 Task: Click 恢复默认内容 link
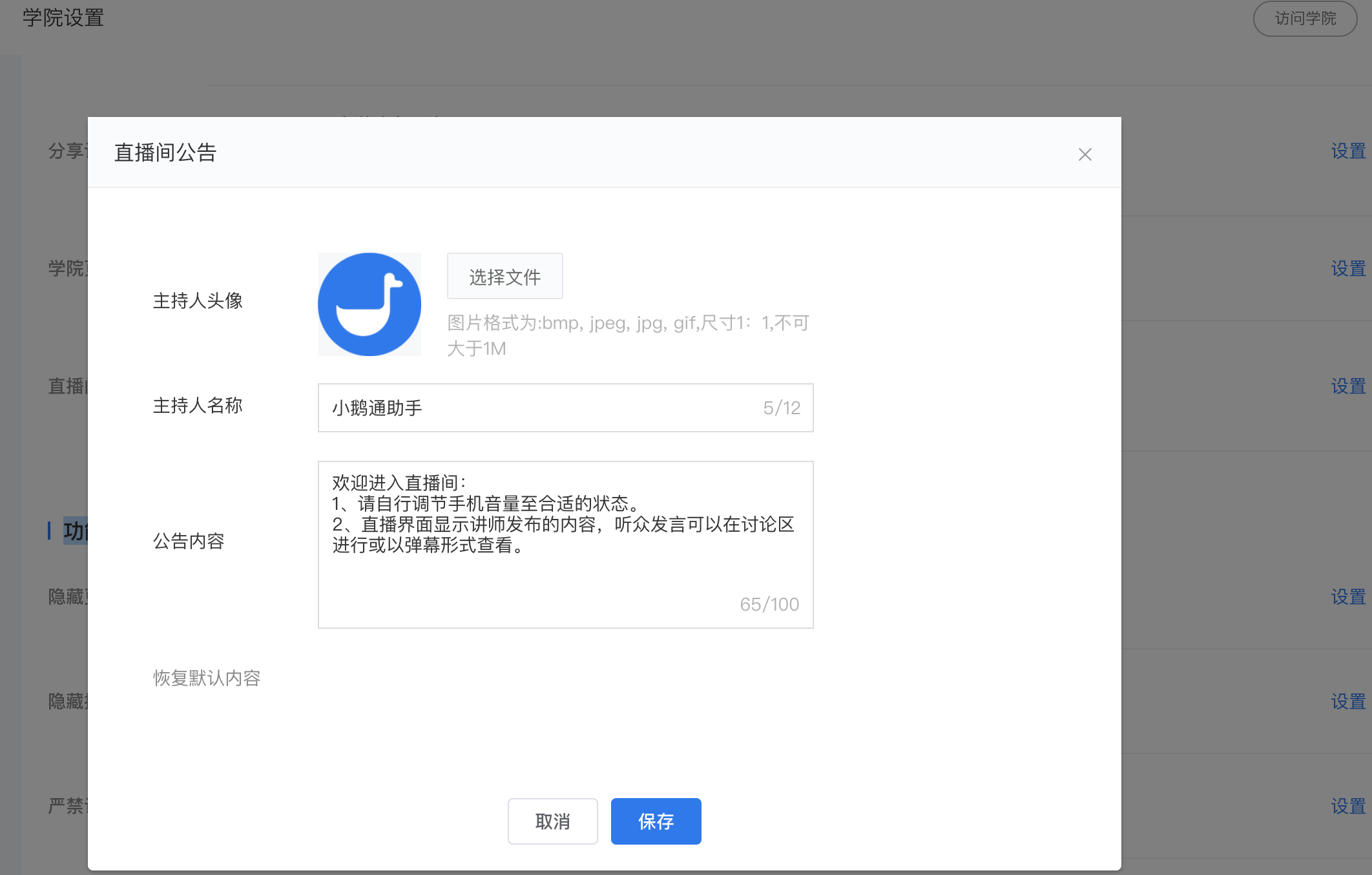207,678
